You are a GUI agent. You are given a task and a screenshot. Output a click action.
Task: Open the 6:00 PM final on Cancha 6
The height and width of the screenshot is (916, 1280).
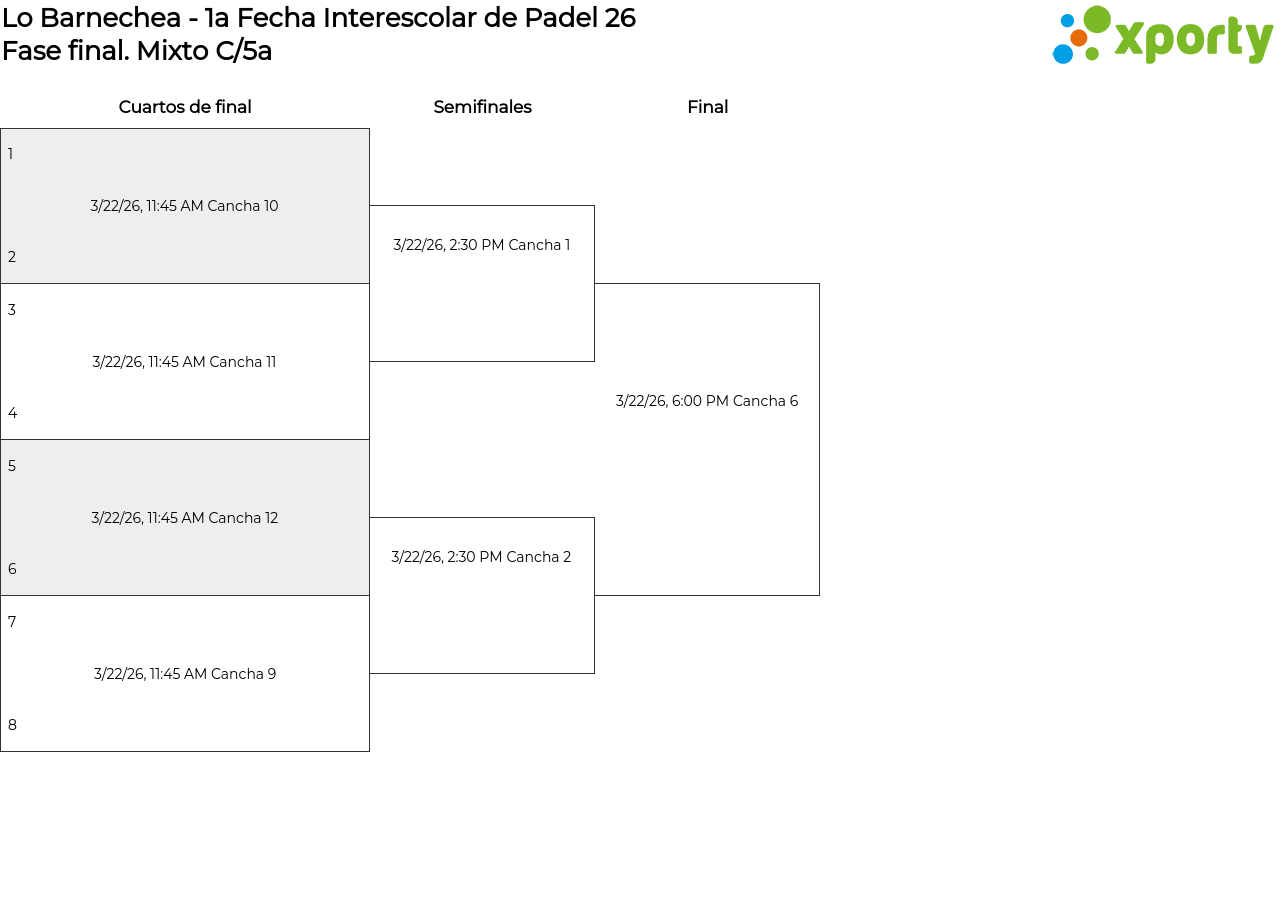tap(707, 401)
